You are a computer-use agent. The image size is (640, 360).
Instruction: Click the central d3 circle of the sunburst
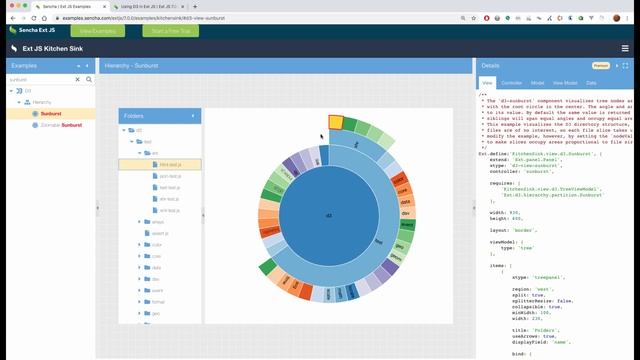pyautogui.click(x=329, y=215)
